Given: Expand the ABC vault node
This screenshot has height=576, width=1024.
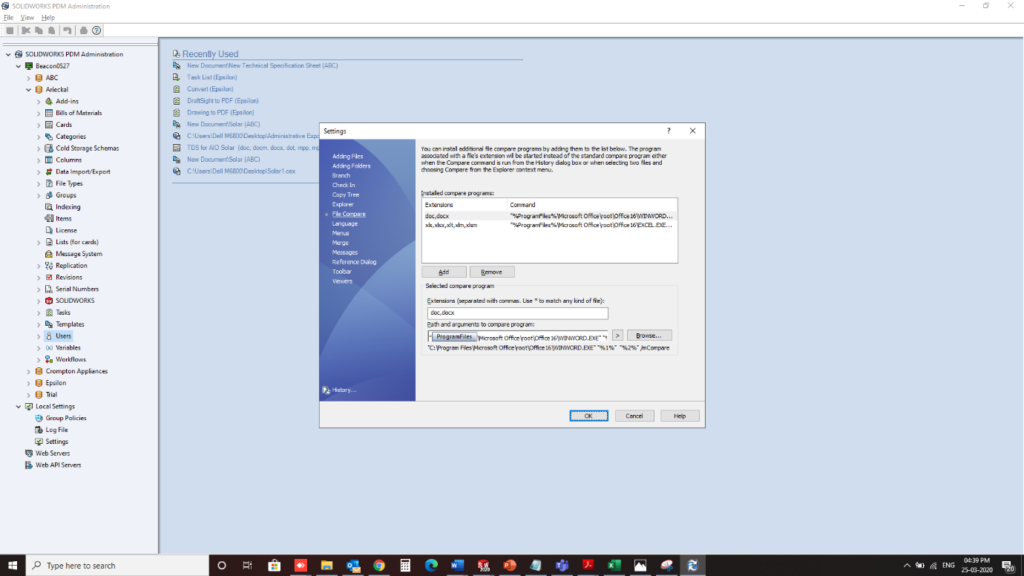Looking at the screenshot, I should [29, 78].
